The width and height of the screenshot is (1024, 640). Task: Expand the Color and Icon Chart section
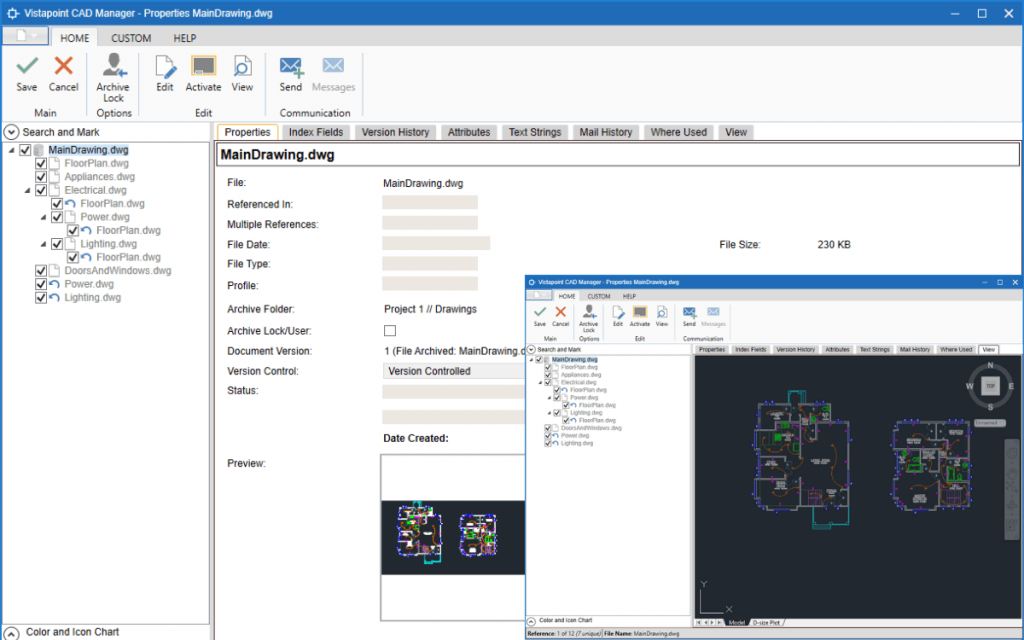tap(10, 632)
